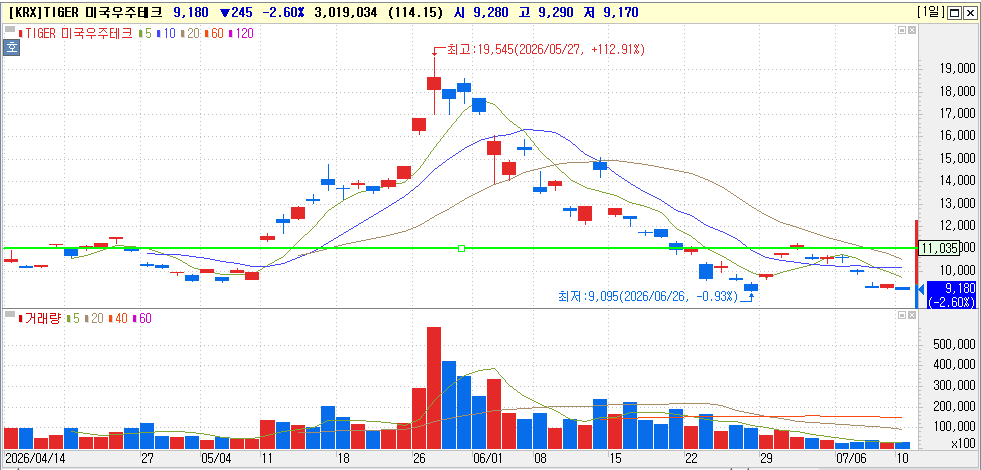Click the 최저:9,095 low annotation label
The width and height of the screenshot is (981, 470).
[648, 296]
